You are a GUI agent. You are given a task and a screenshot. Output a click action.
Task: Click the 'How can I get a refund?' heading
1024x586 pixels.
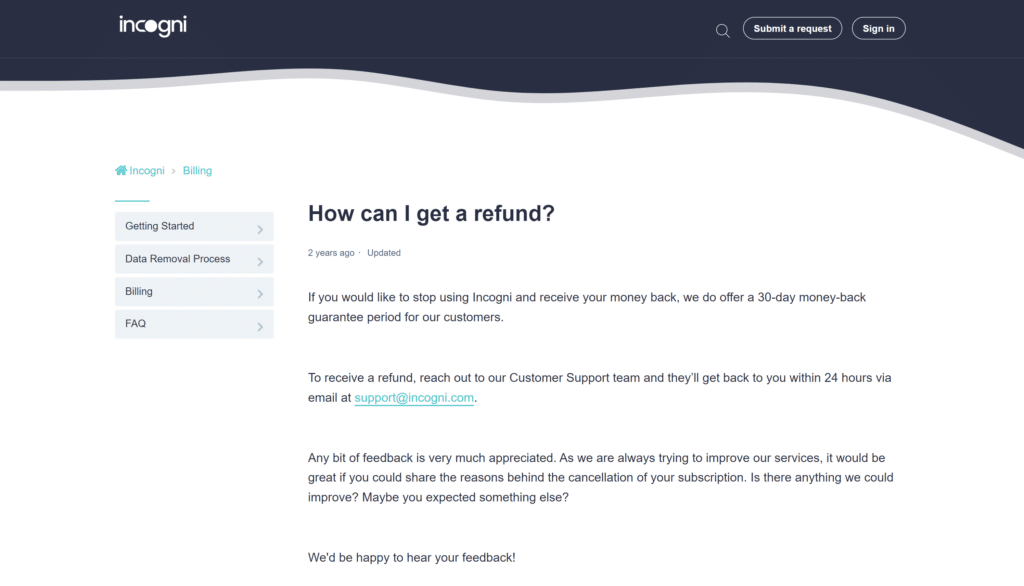coord(431,214)
